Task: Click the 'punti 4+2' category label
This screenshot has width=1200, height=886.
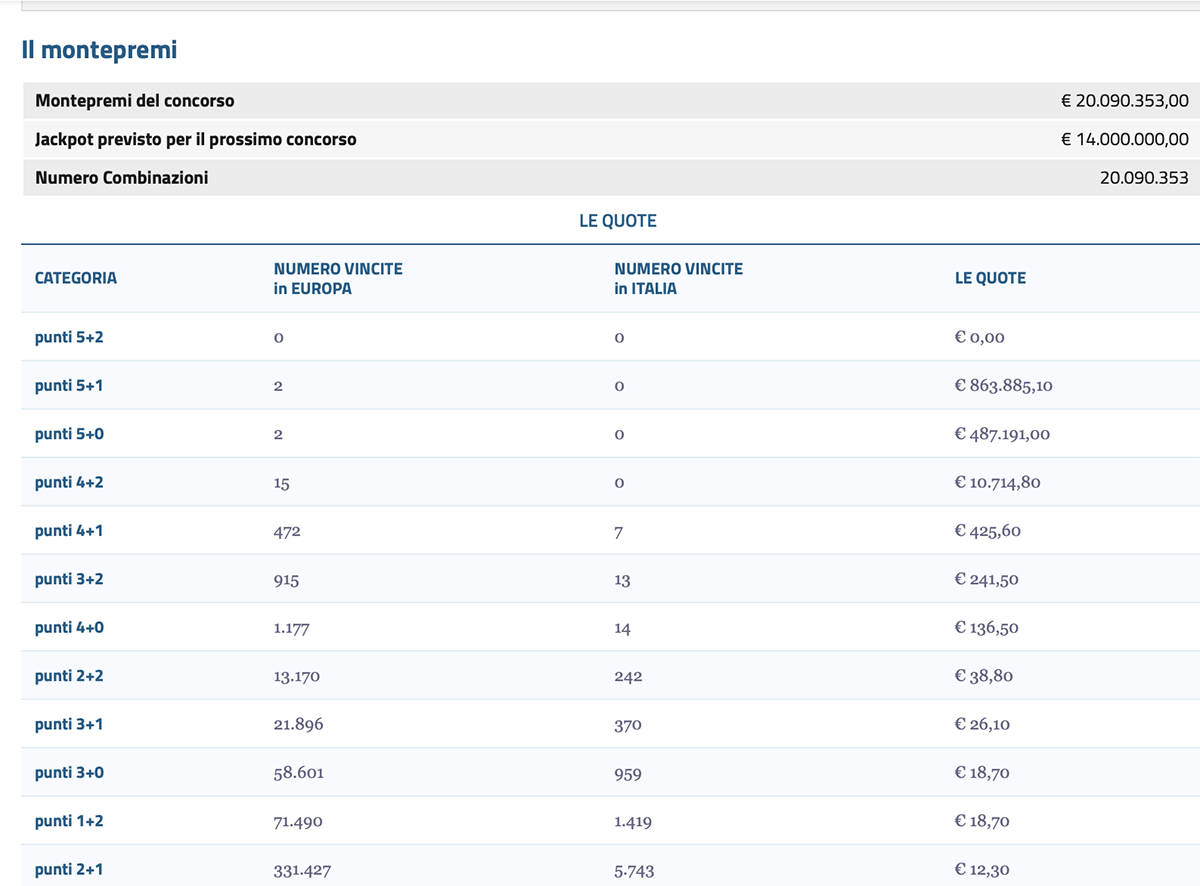Action: (x=69, y=483)
